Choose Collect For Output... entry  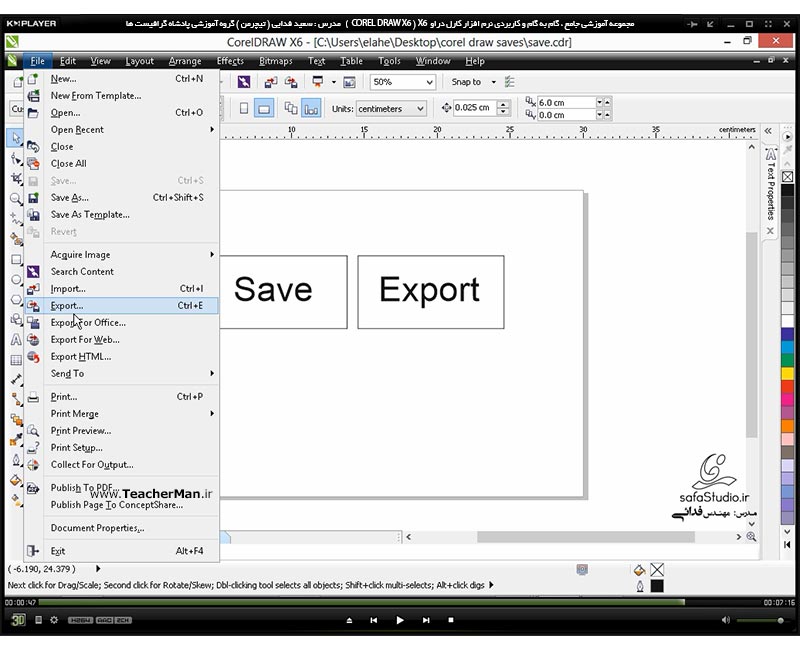coord(121,465)
